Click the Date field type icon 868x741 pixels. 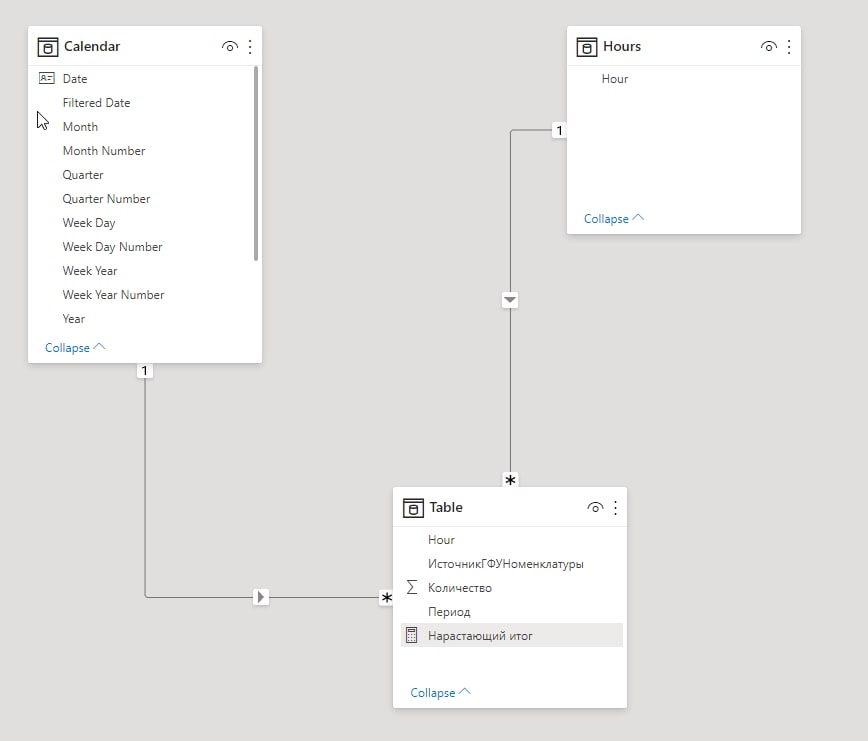[x=46, y=78]
